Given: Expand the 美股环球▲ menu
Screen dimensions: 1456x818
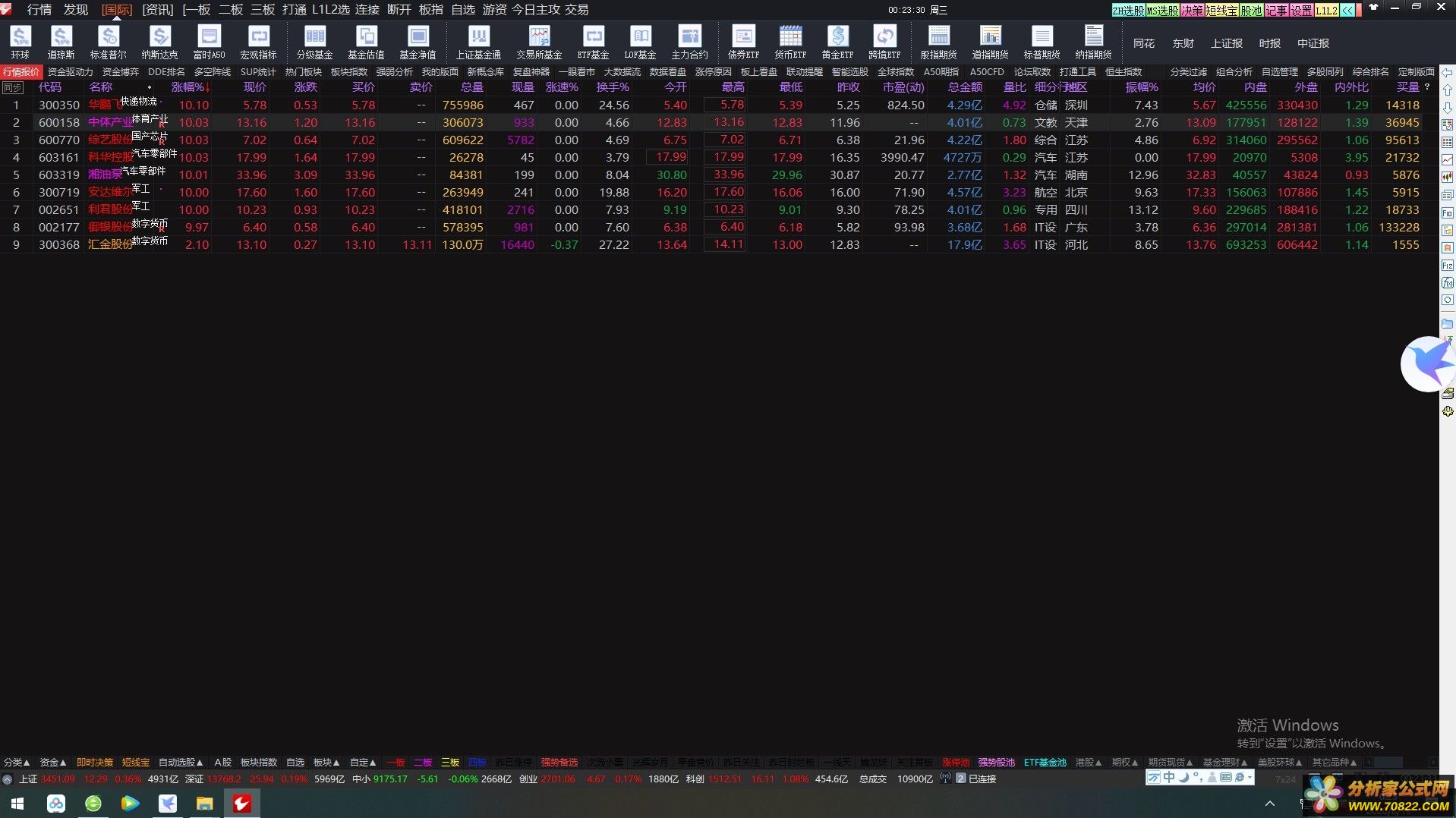Looking at the screenshot, I should point(1280,762).
